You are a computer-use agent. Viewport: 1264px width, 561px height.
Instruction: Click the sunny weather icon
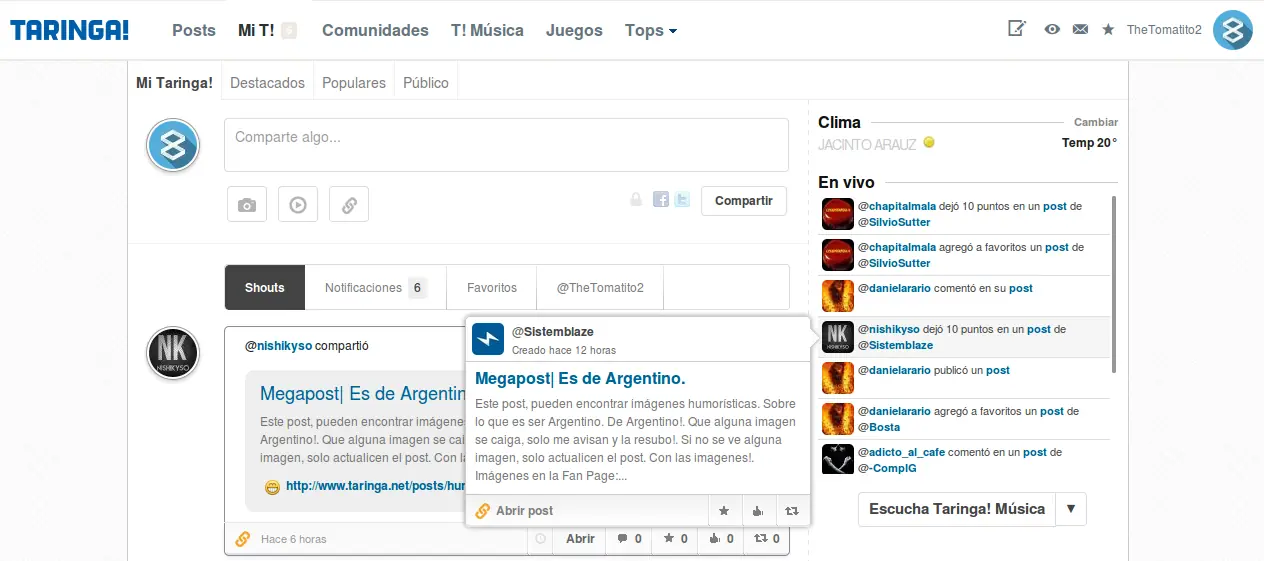[x=929, y=143]
